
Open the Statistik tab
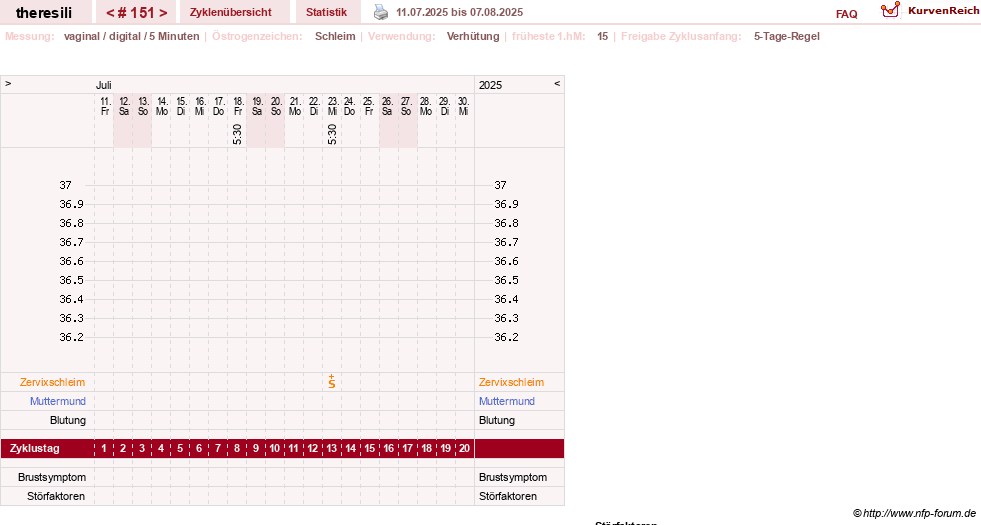pos(327,12)
